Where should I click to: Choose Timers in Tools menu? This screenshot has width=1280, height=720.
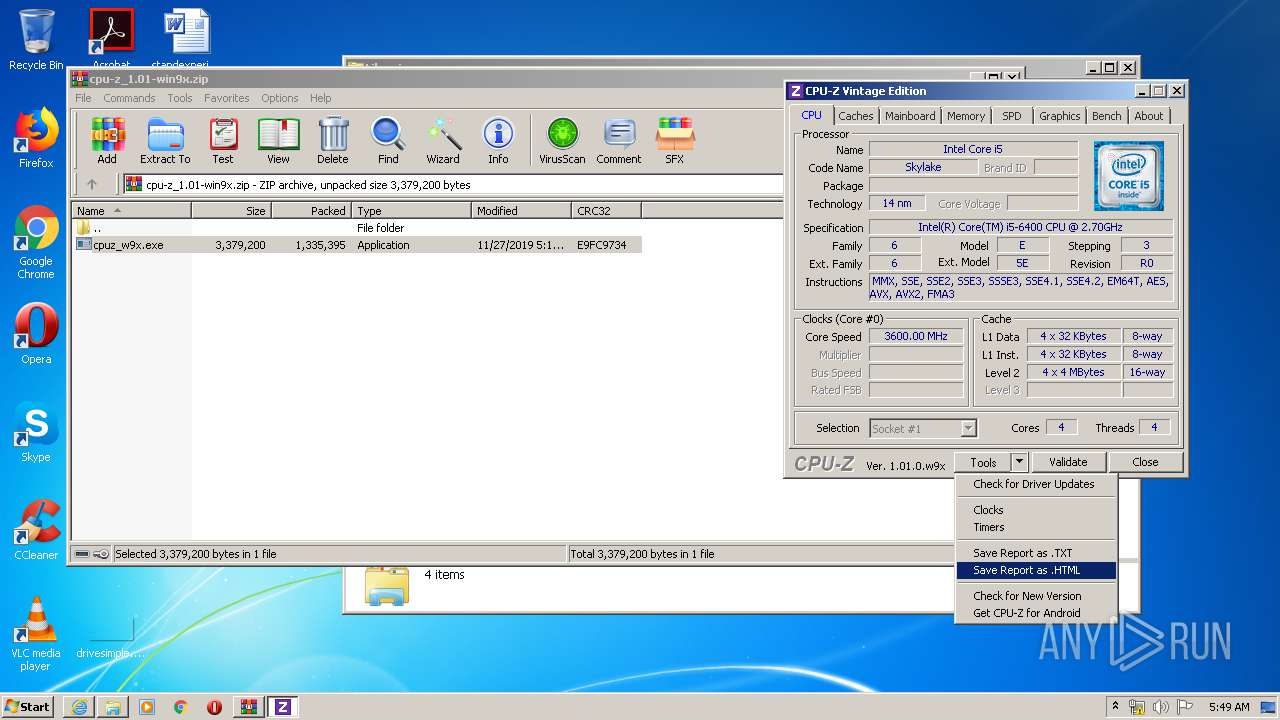[1034, 527]
